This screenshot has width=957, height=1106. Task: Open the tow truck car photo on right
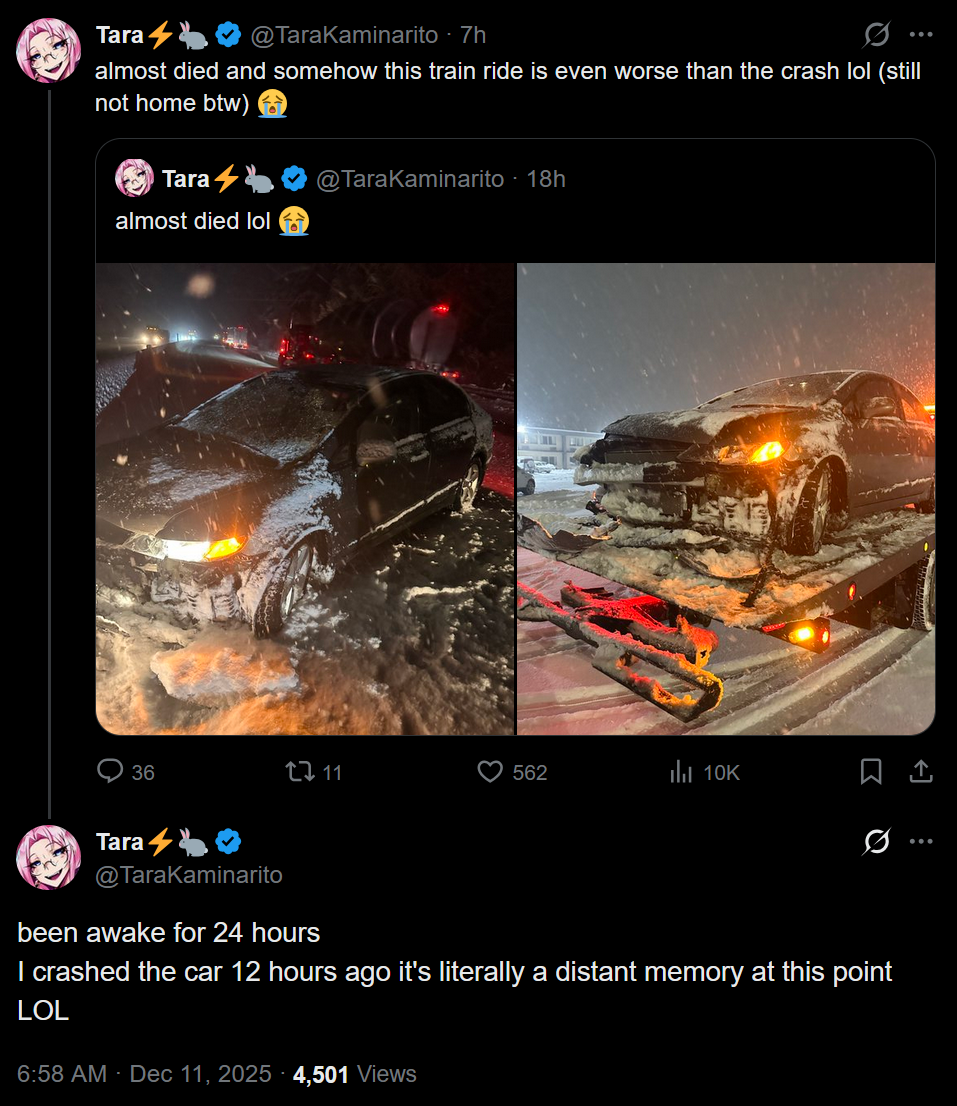[x=726, y=499]
